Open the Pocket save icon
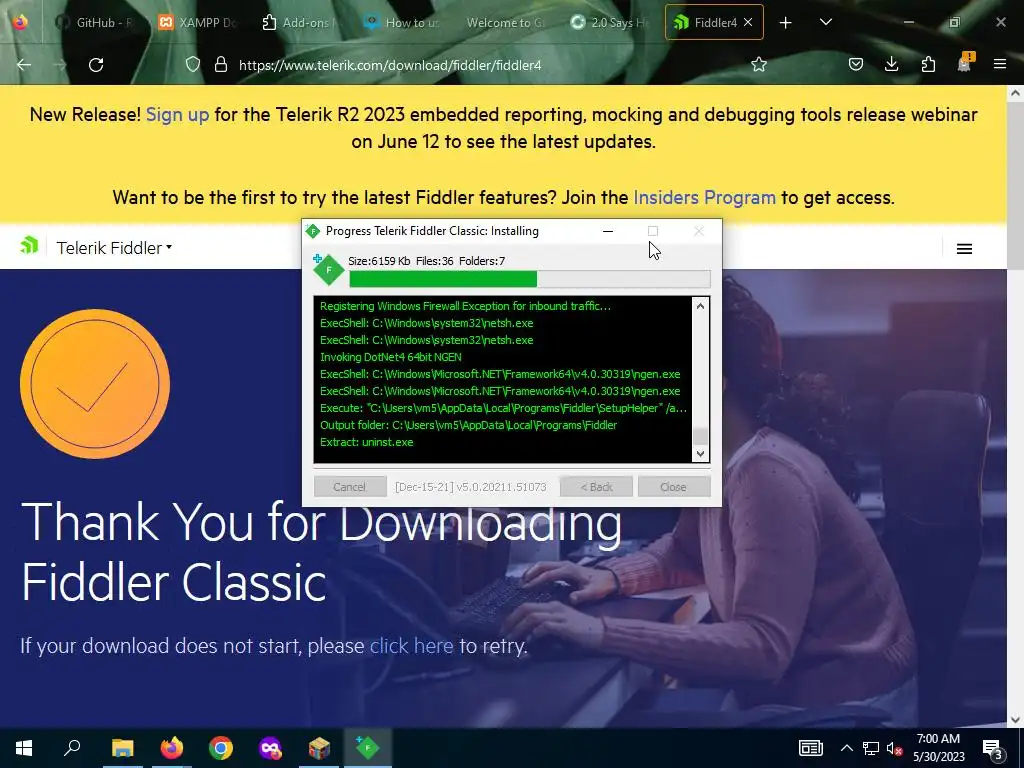 pyautogui.click(x=856, y=65)
